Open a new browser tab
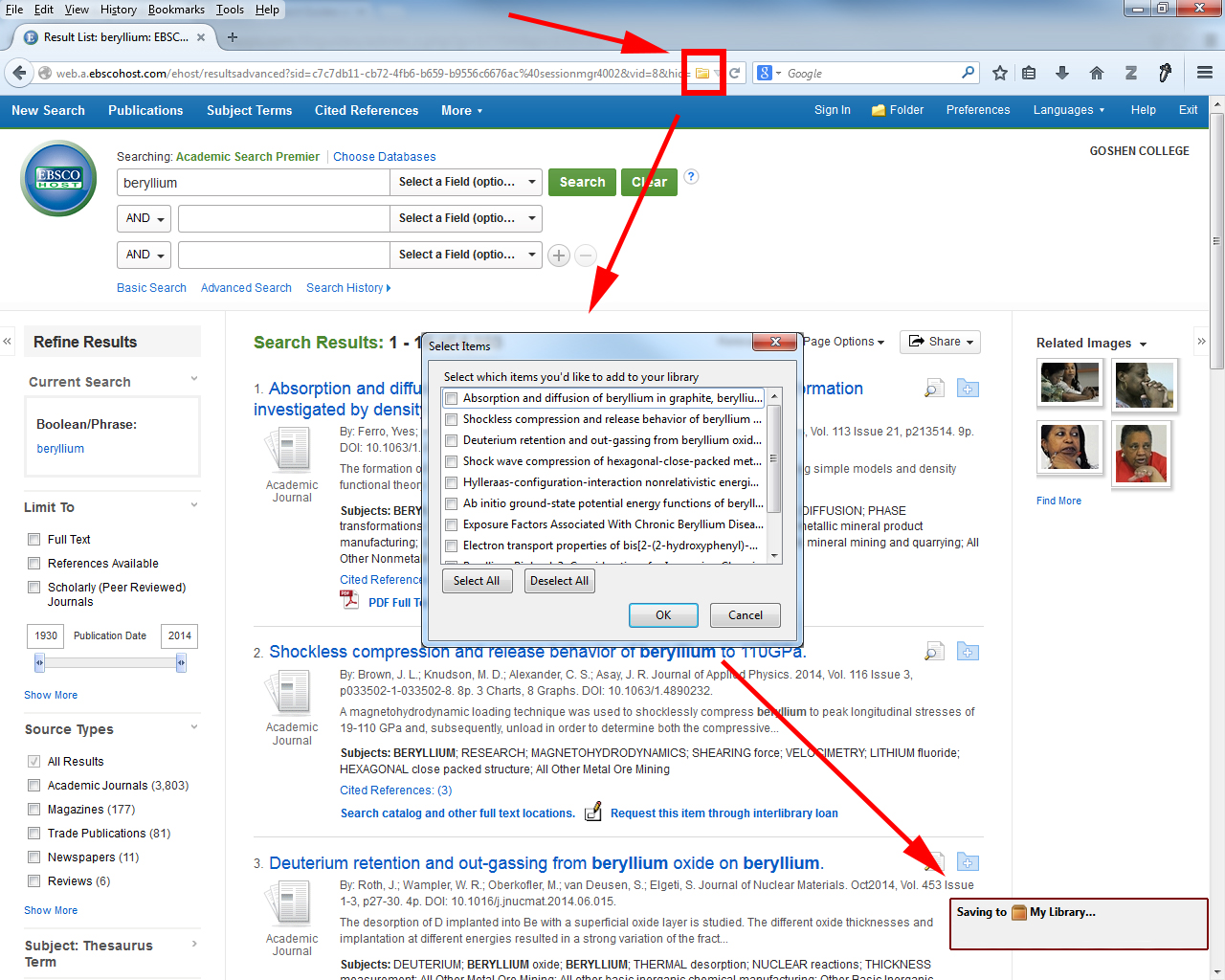1225x980 pixels. pos(232,37)
